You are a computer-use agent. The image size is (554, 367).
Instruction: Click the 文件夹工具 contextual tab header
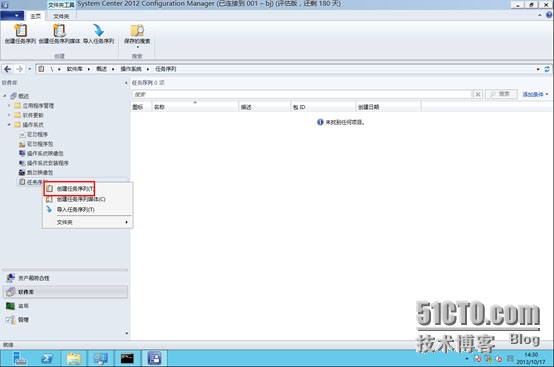click(61, 5)
